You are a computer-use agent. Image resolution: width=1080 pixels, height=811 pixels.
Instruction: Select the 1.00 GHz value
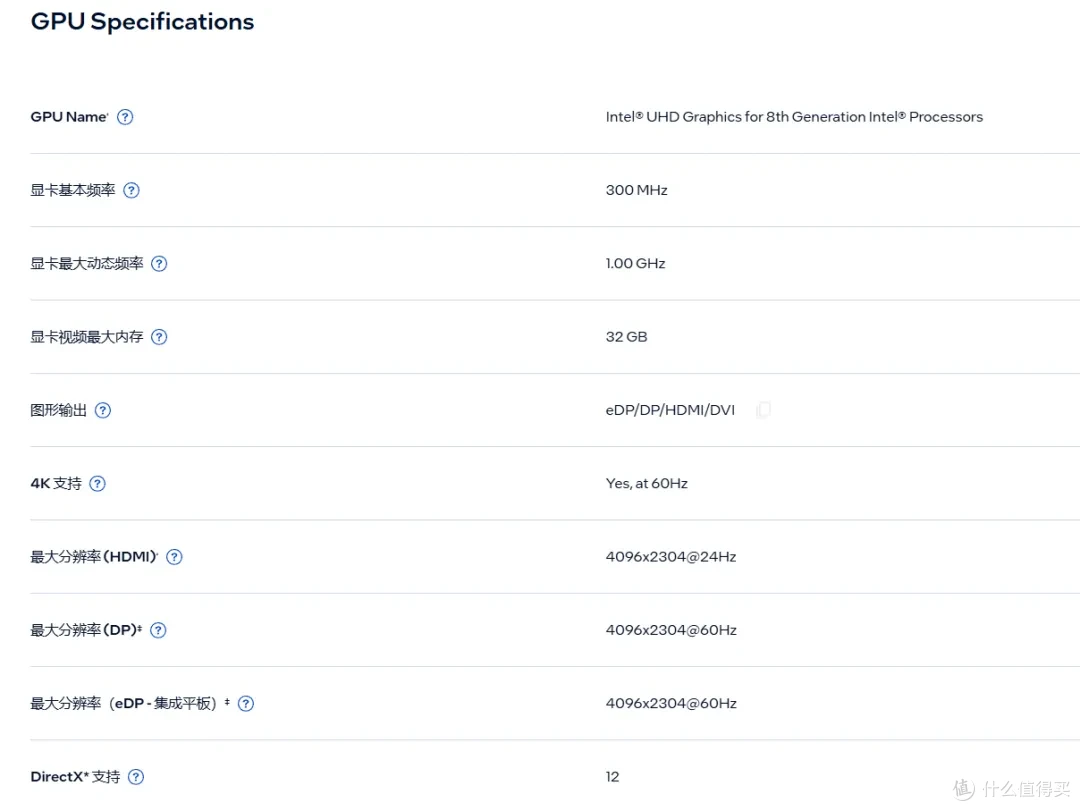pyautogui.click(x=636, y=264)
